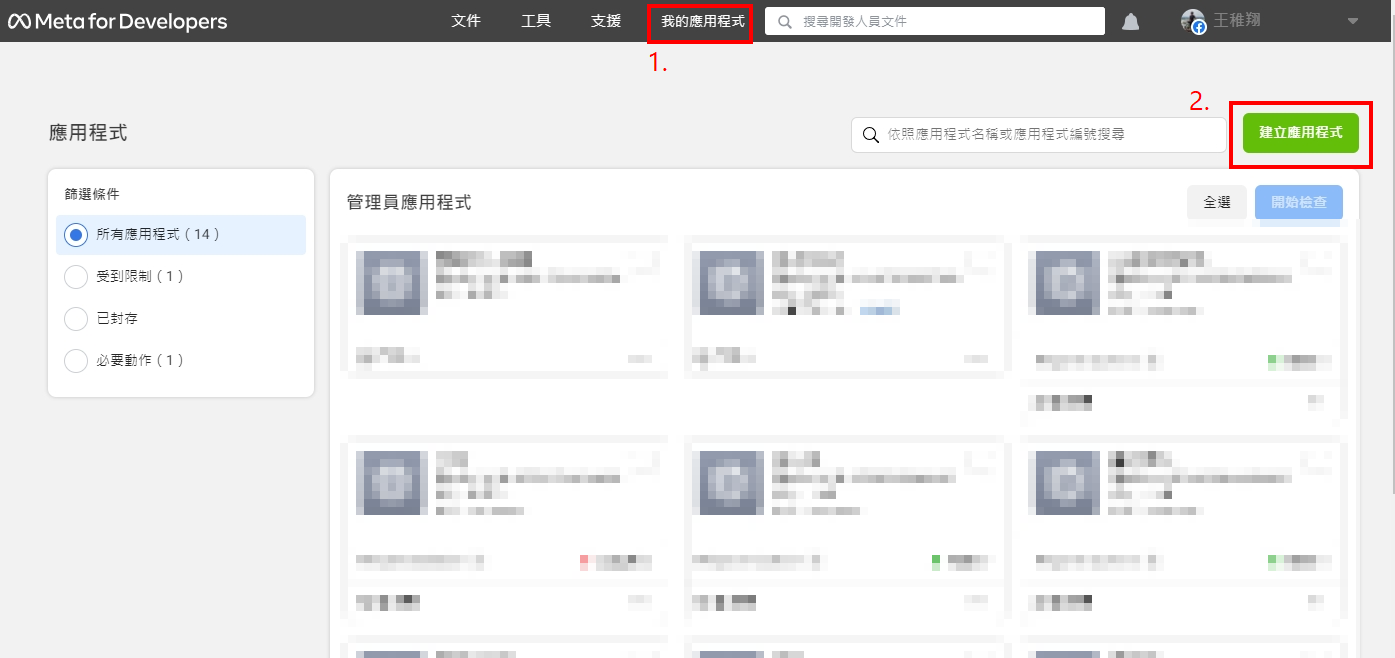This screenshot has width=1395, height=658.
Task: Click the user profile avatar picture
Action: (x=1193, y=21)
